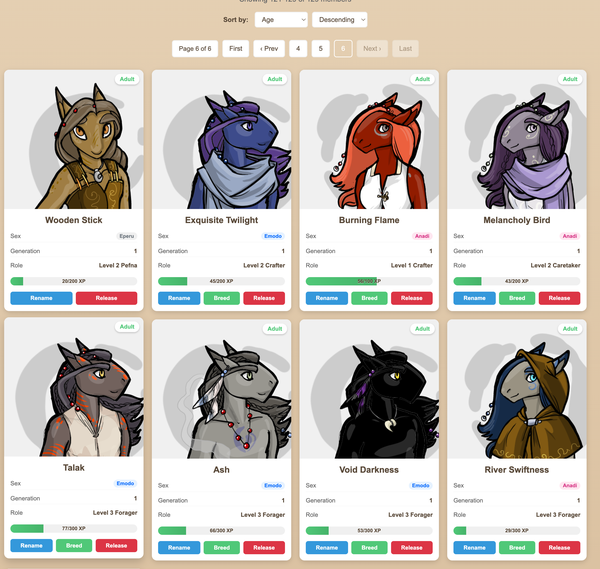This screenshot has width=600, height=569.
Task: Click the Adult badge on Talak's card
Action: [x=127, y=327]
